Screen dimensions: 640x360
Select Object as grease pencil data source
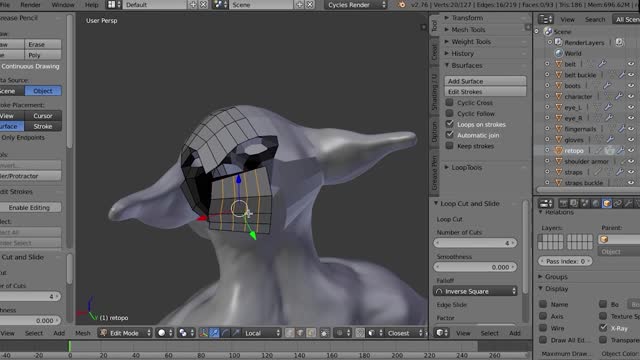click(43, 91)
